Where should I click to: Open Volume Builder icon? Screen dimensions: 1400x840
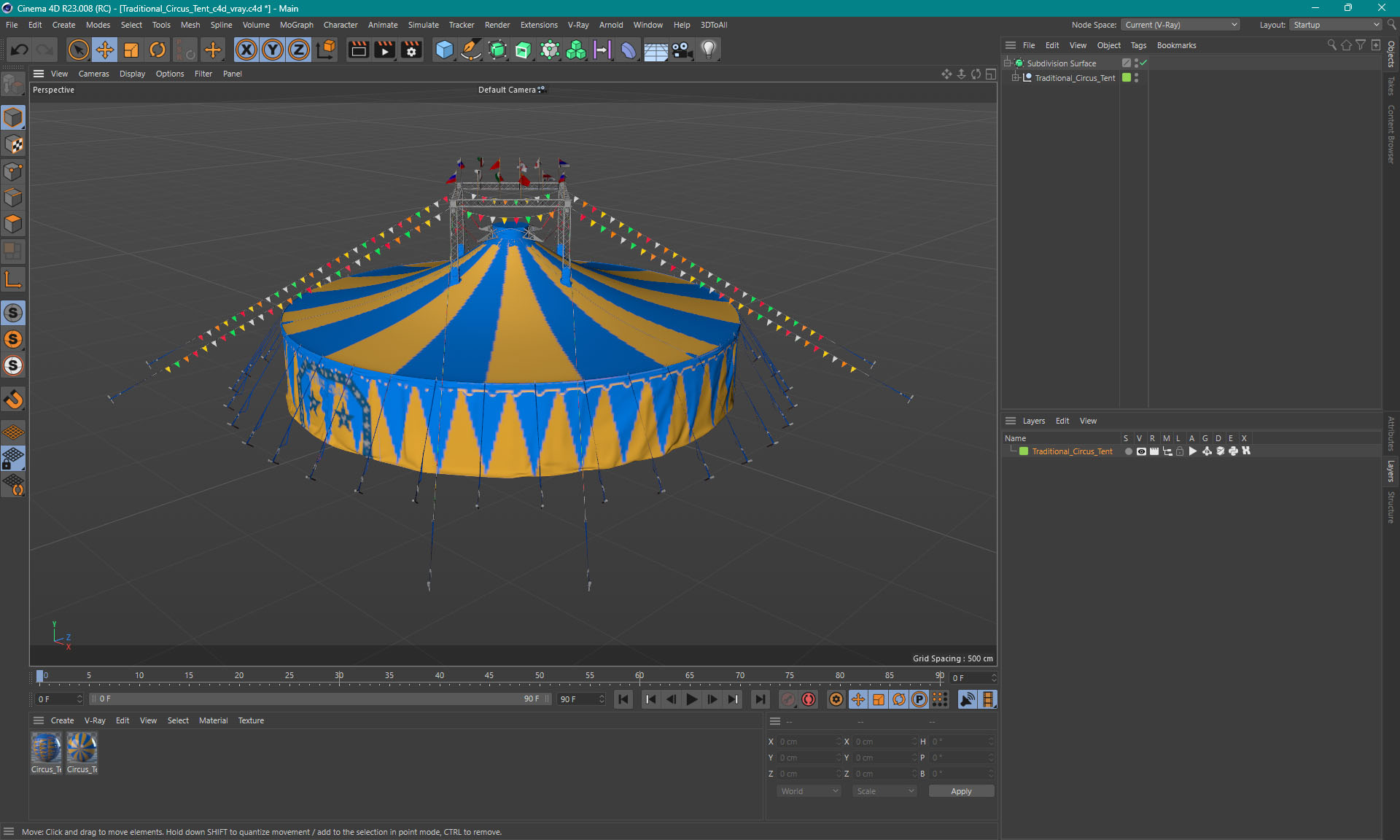(x=576, y=50)
